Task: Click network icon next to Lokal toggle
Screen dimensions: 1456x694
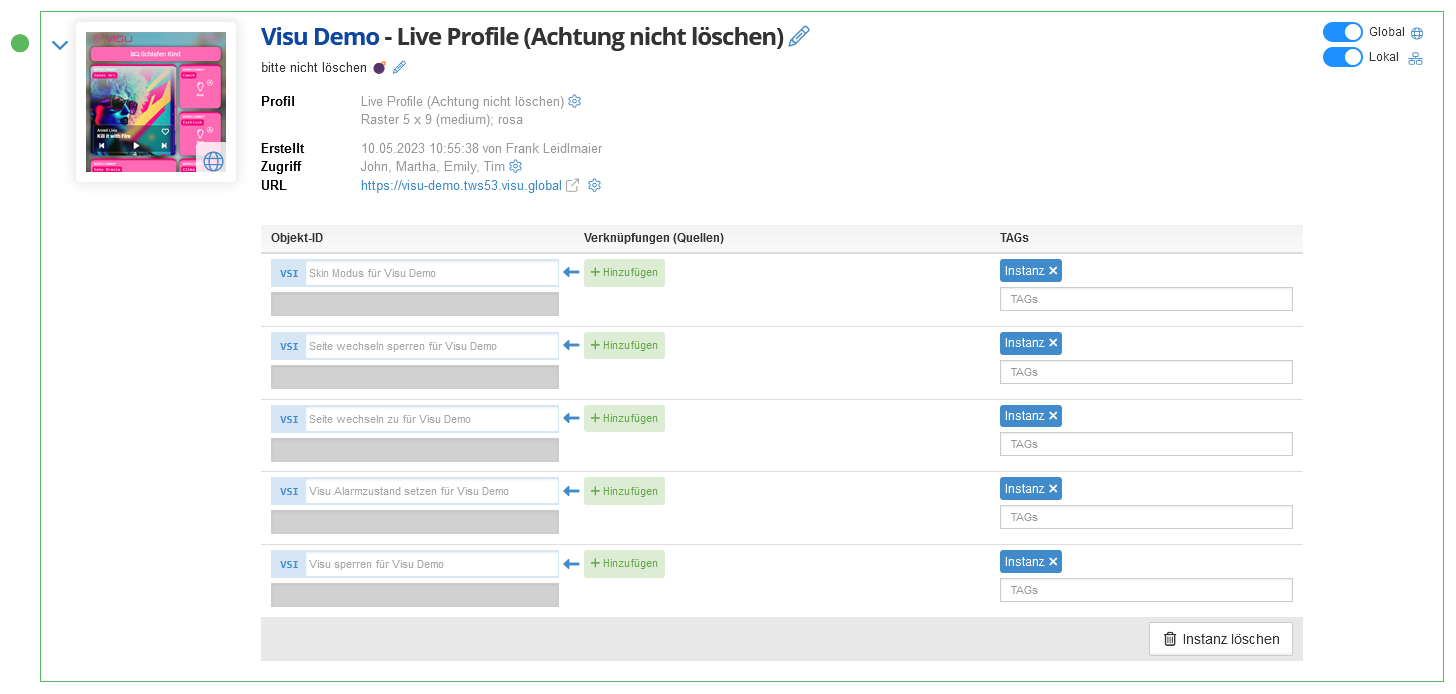Action: 1415,58
